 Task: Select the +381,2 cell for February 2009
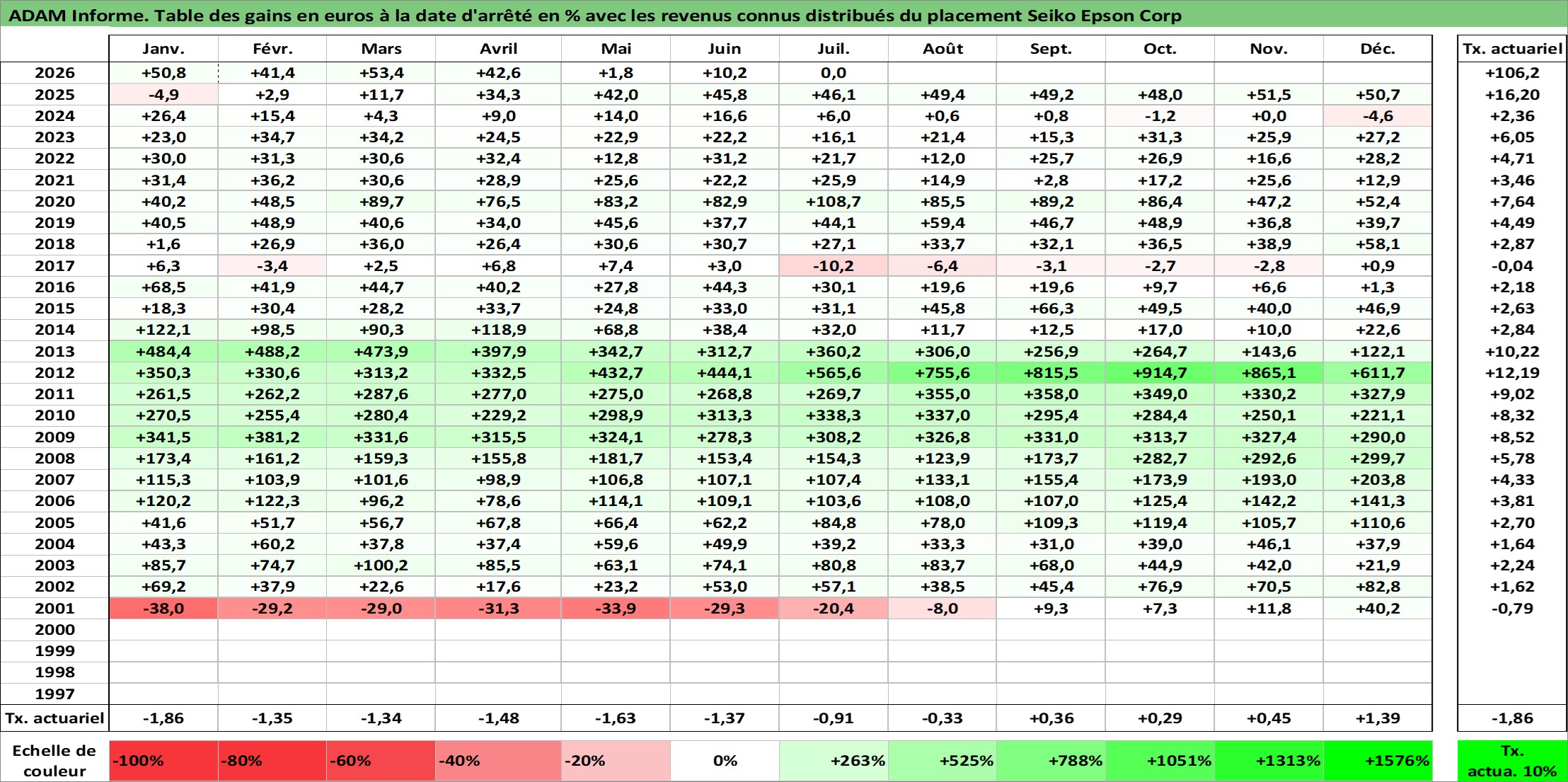(272, 437)
